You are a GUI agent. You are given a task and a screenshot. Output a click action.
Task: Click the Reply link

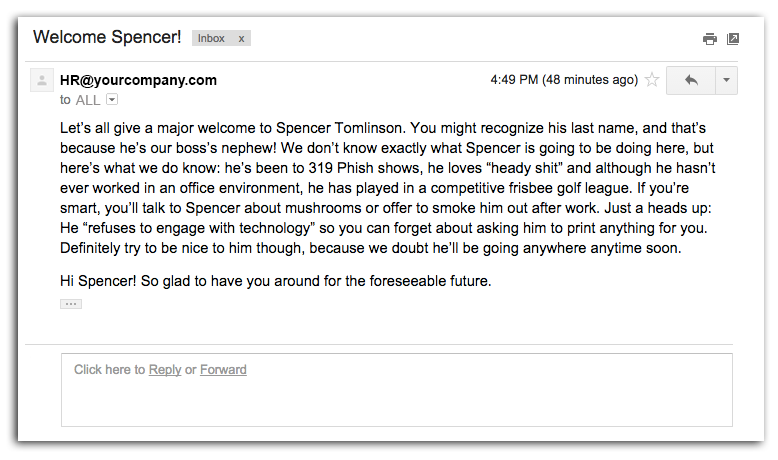pos(165,370)
